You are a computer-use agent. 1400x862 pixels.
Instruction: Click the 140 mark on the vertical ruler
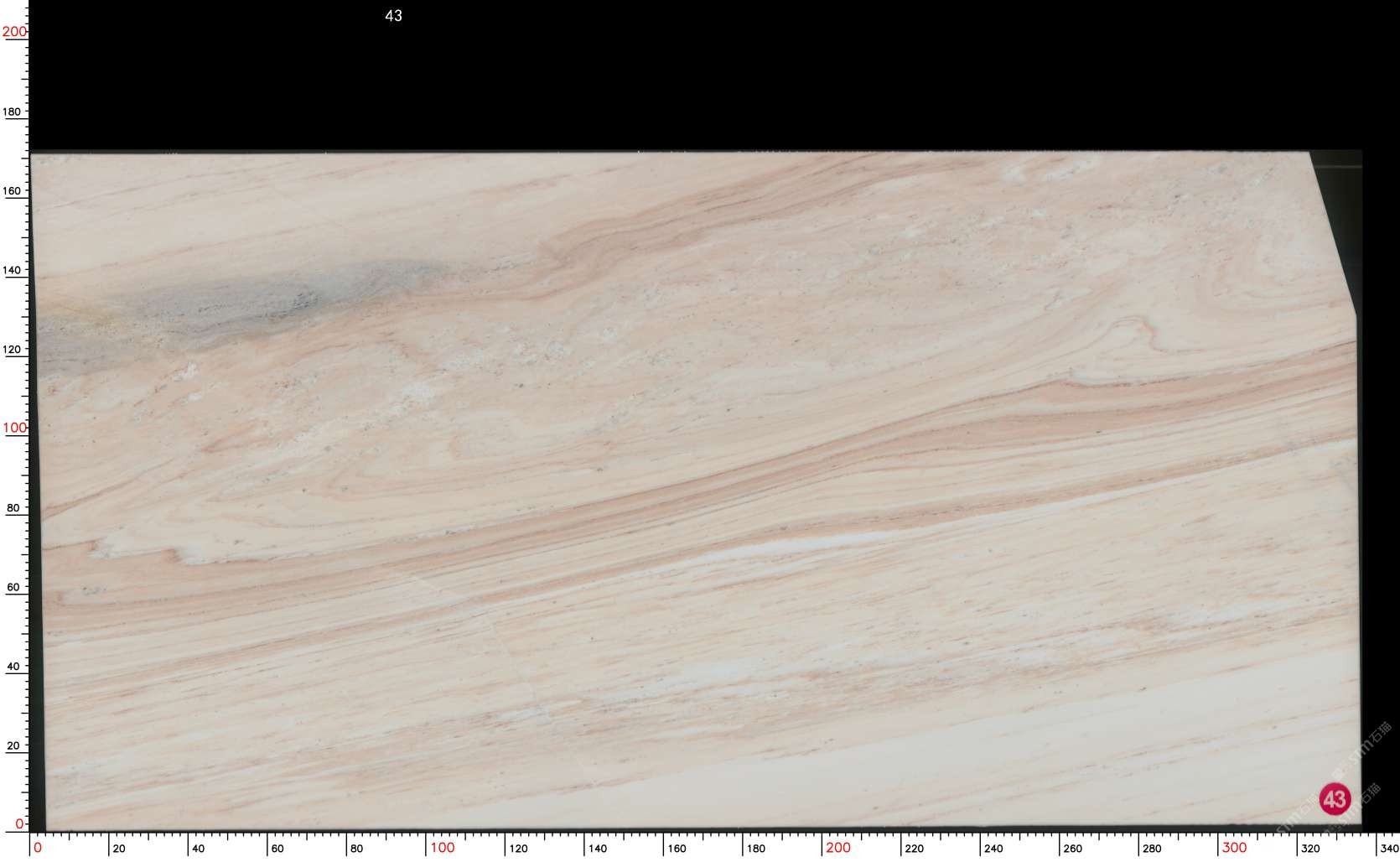pos(13,270)
